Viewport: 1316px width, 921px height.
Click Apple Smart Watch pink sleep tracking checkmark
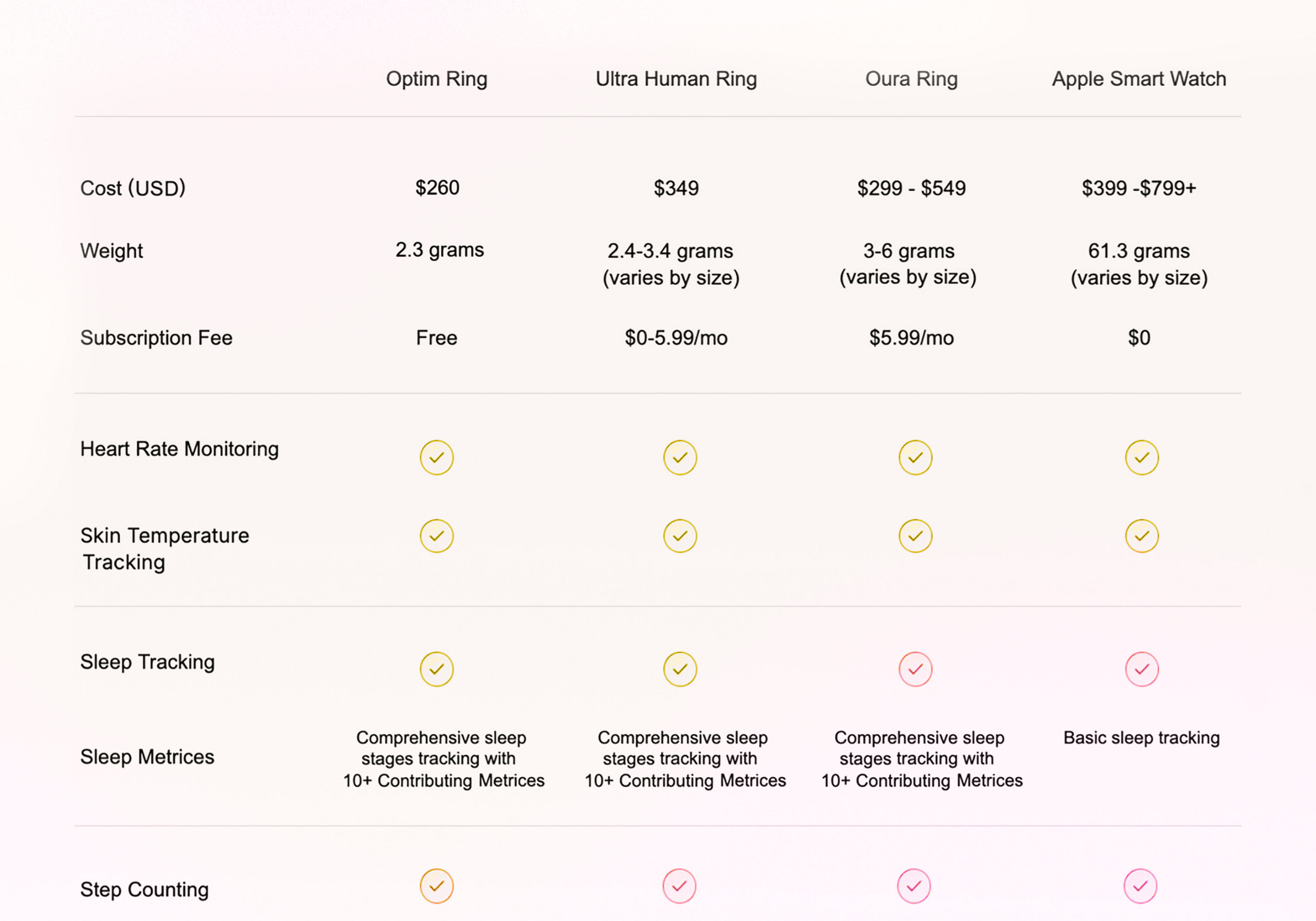(x=1142, y=669)
